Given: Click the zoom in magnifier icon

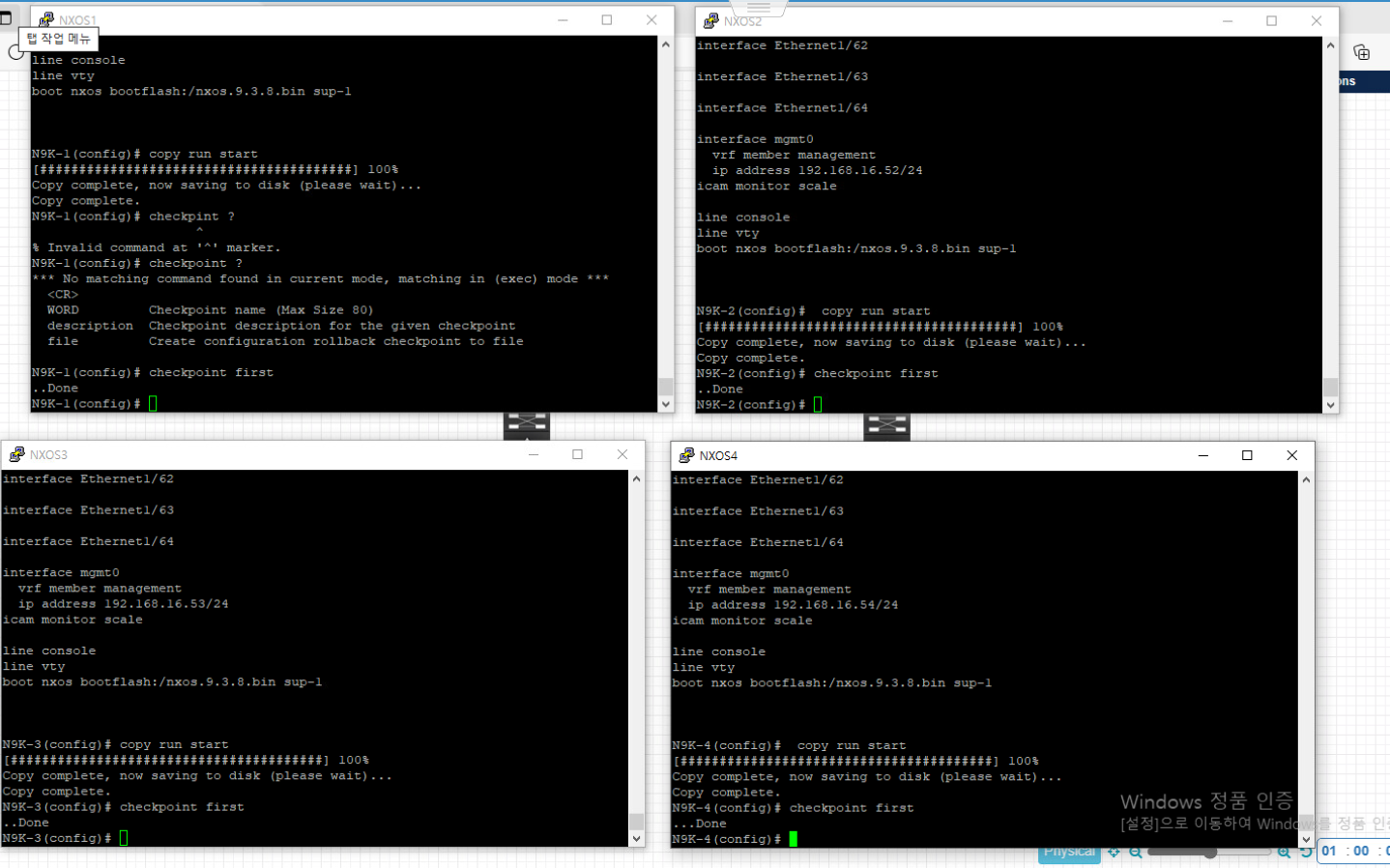Looking at the screenshot, I should point(1284,852).
